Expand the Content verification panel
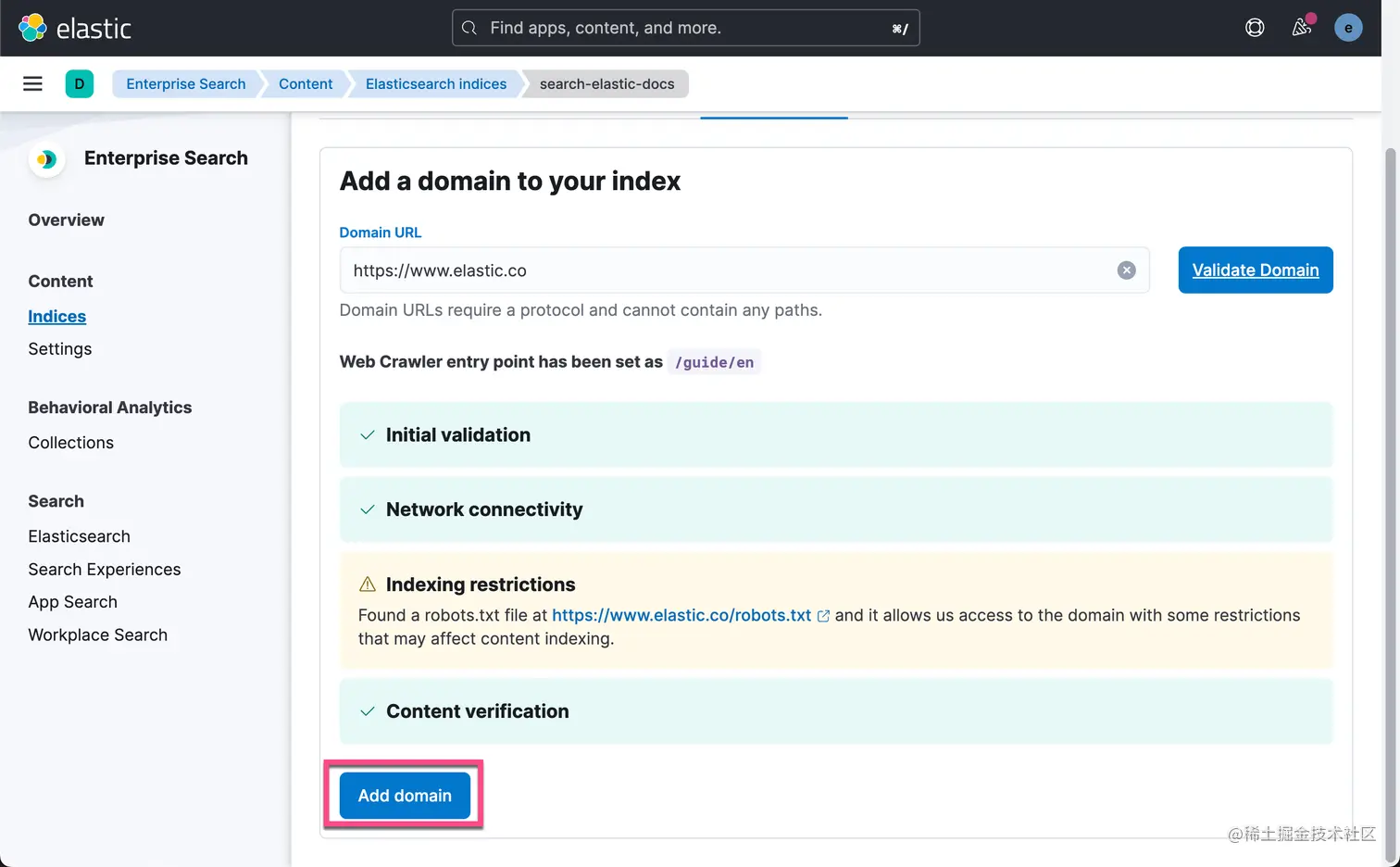1400x867 pixels. coord(836,711)
